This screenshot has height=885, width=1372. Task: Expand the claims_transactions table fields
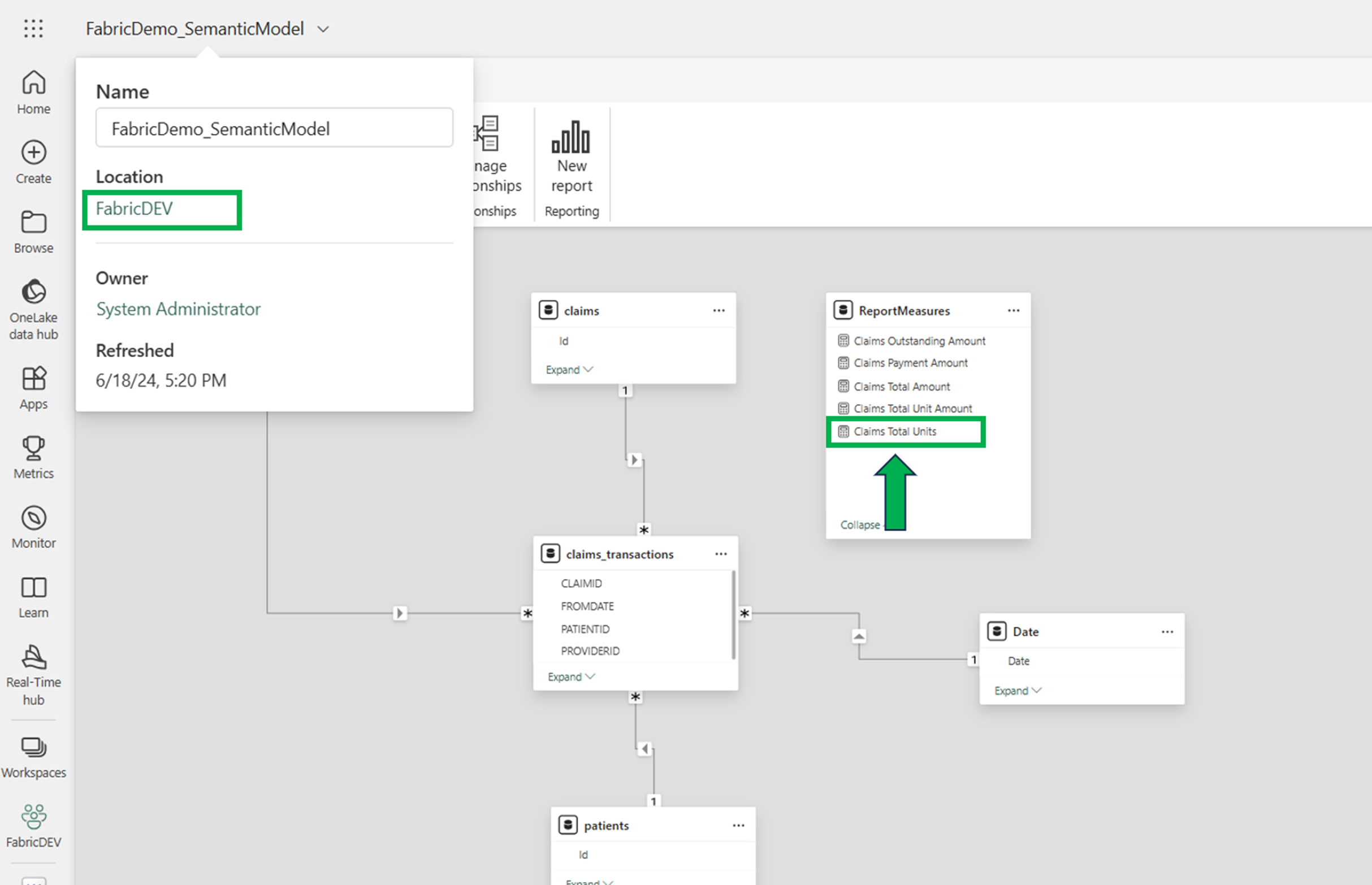pos(572,677)
